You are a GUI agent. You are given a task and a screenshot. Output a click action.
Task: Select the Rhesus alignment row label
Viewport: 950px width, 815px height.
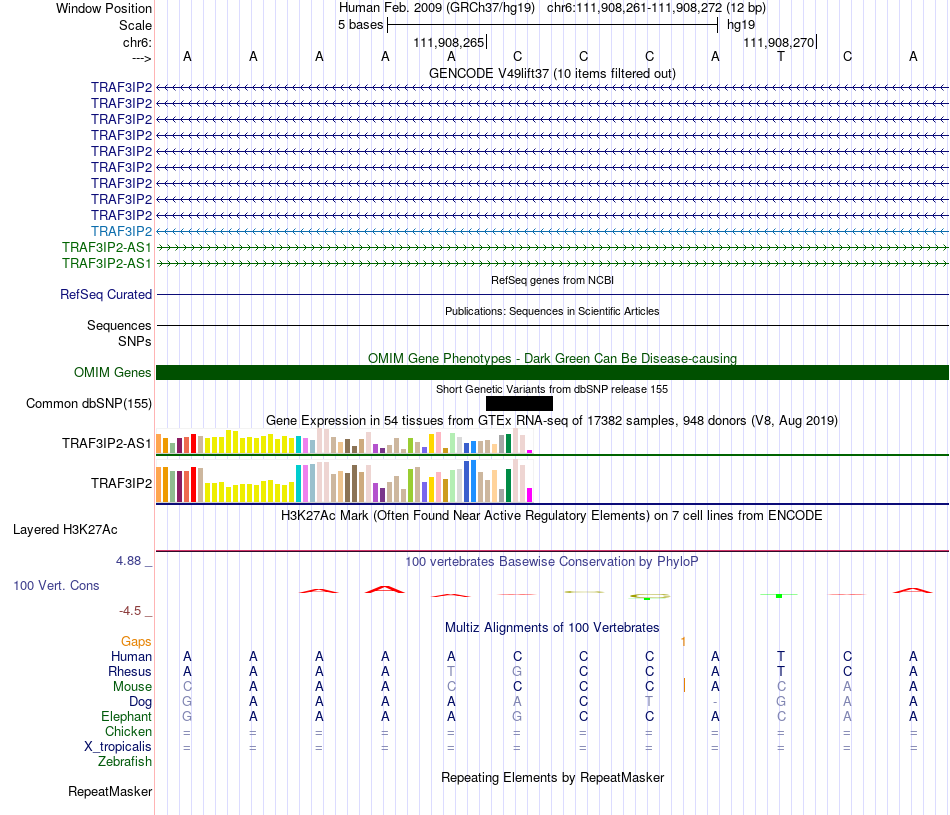coord(130,671)
